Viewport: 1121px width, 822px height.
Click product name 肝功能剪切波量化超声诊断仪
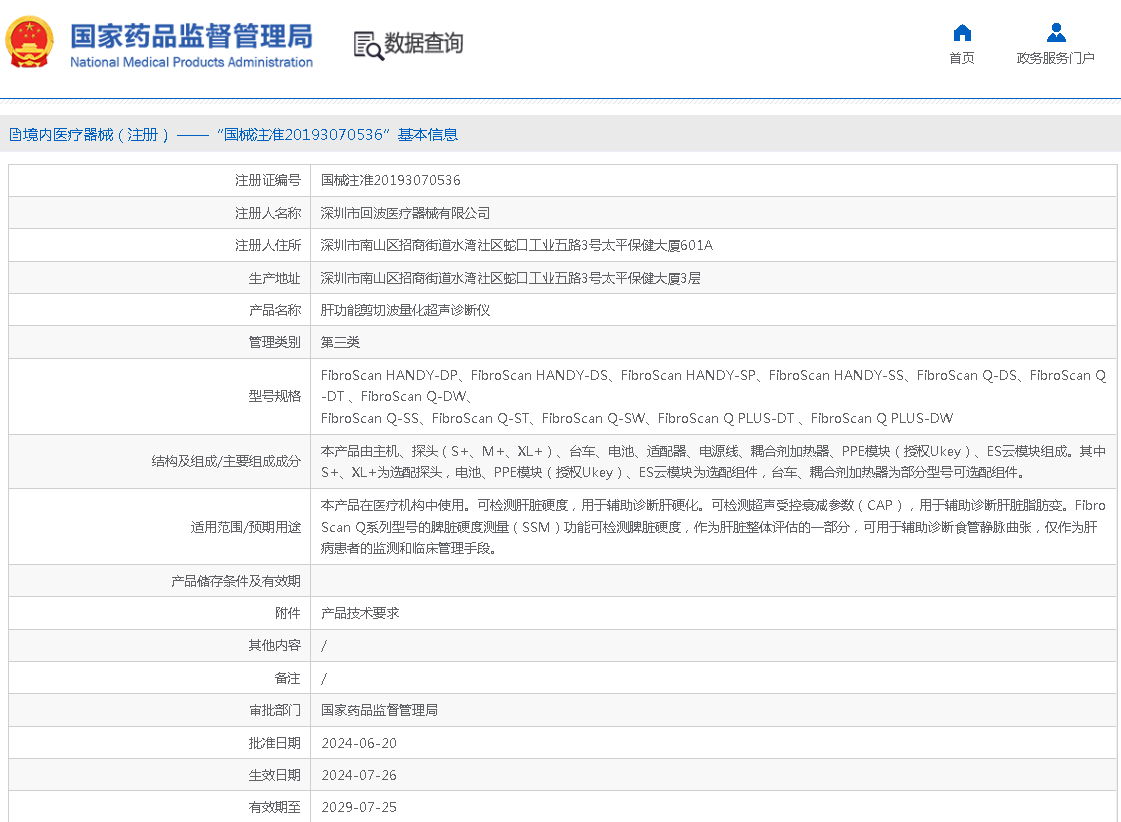405,310
